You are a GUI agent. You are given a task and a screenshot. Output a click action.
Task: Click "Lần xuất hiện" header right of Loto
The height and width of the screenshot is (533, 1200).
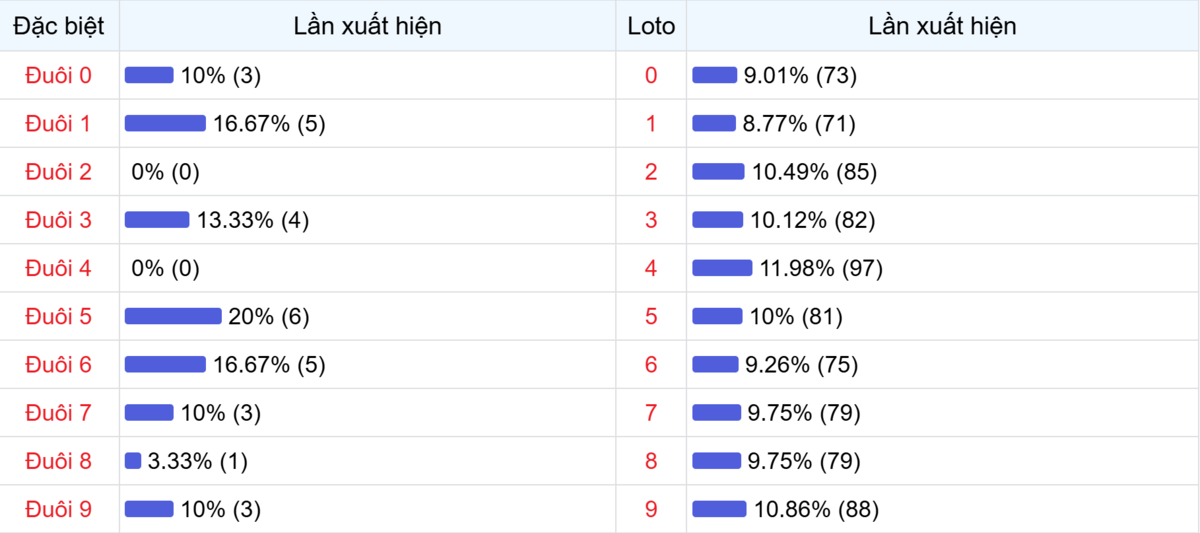click(x=942, y=27)
